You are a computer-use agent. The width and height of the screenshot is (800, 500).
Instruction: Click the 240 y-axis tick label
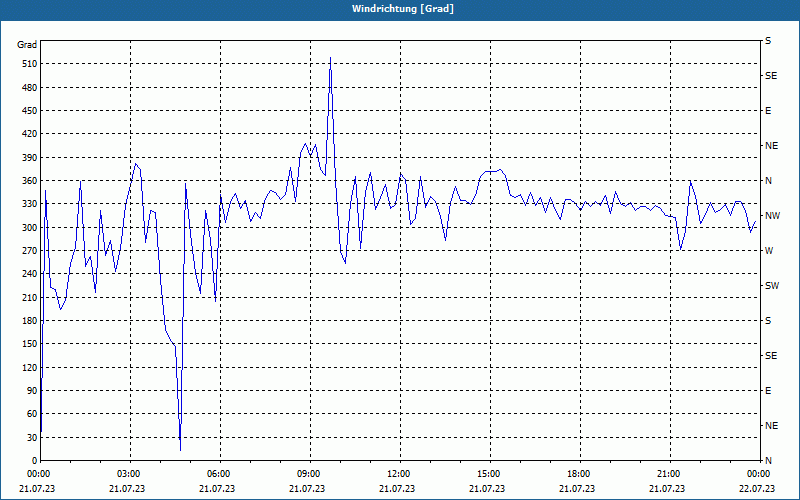pos(30,274)
